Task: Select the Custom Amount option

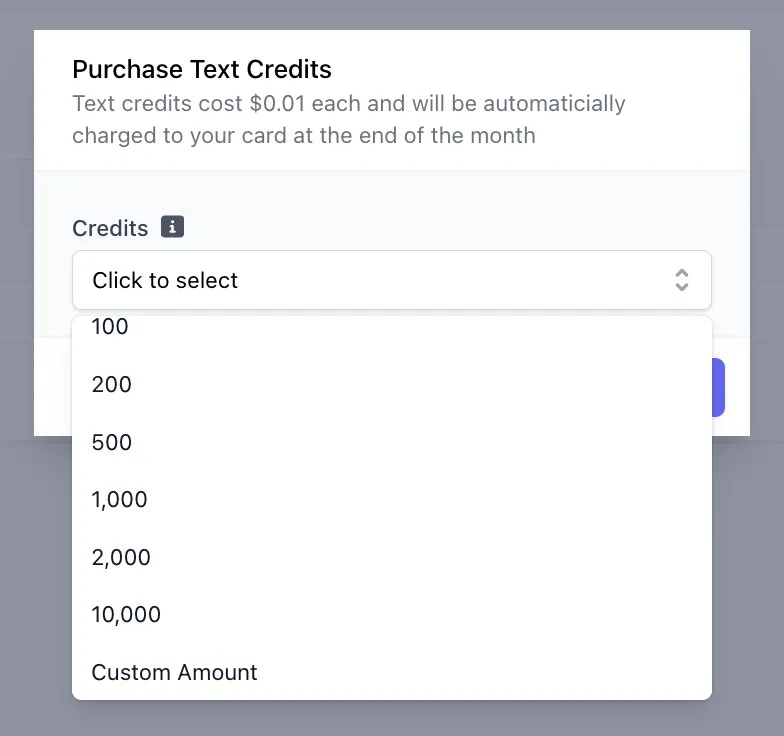Action: click(392, 672)
